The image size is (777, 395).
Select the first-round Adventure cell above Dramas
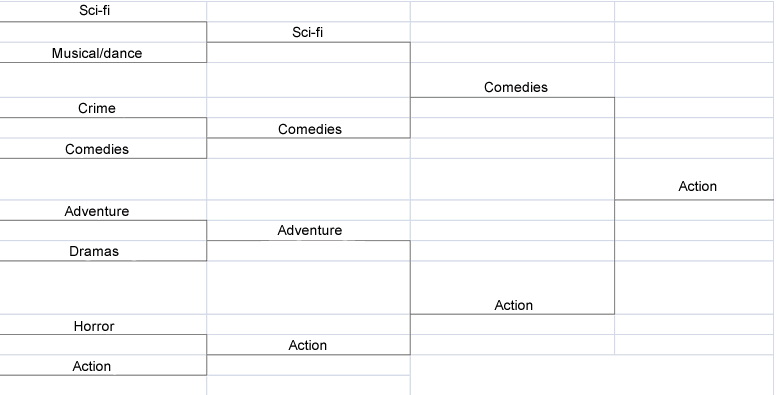103,210
